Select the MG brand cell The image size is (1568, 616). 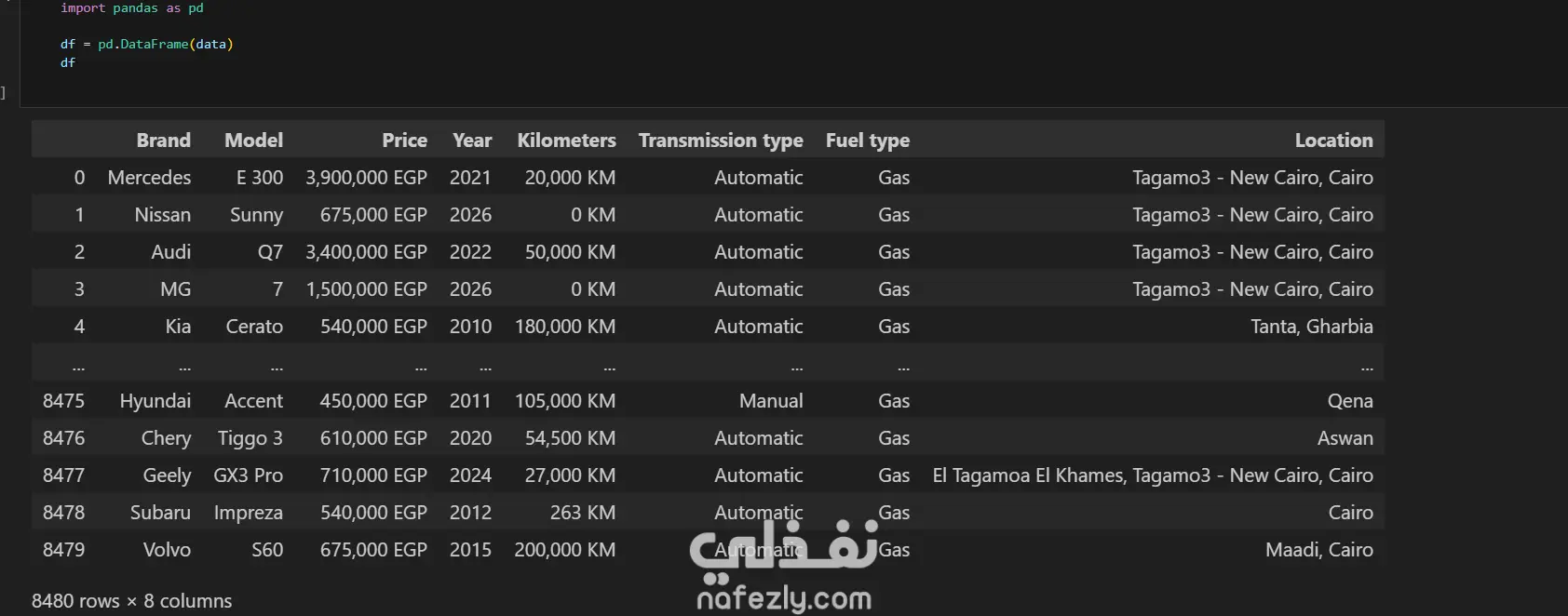(175, 289)
